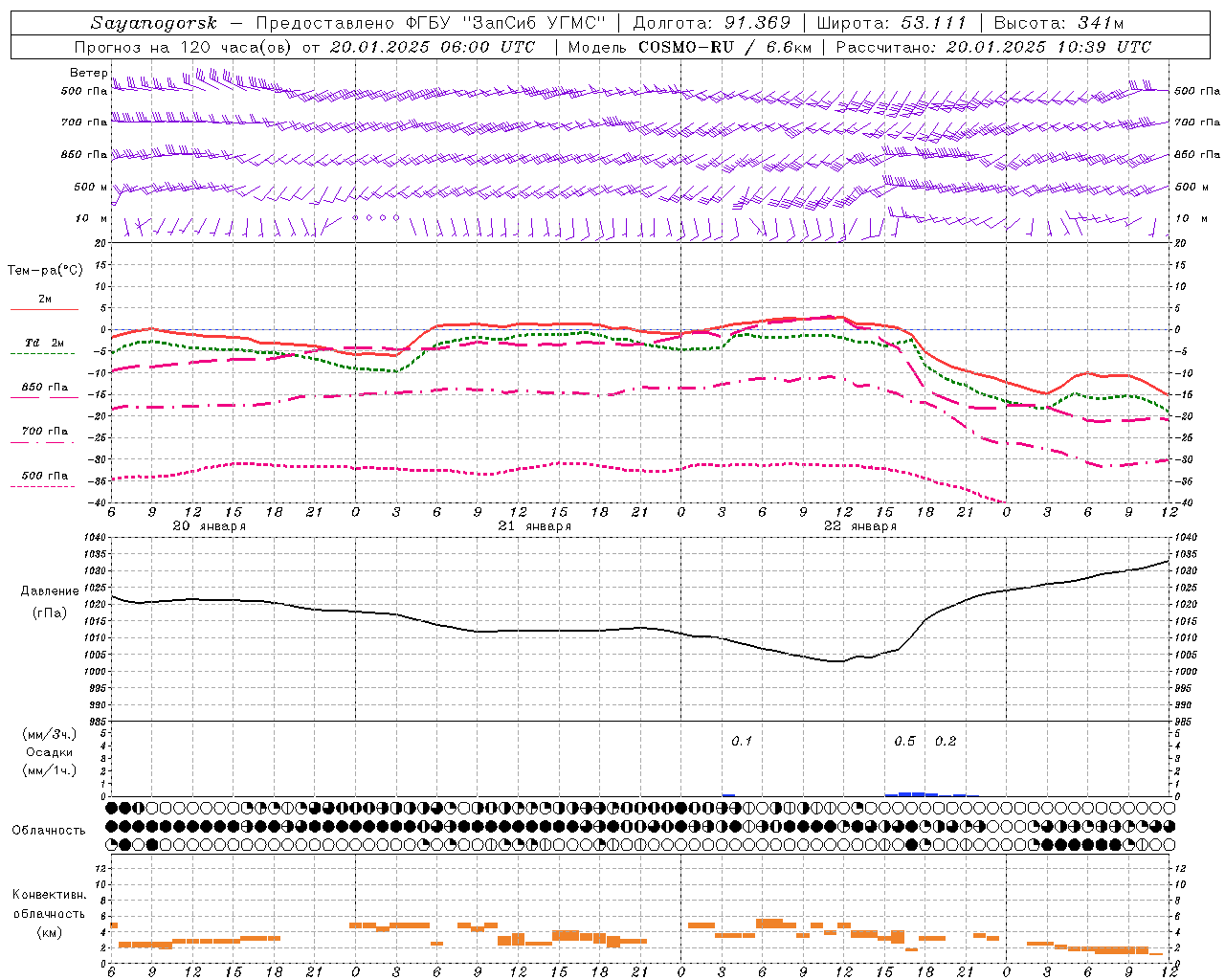Select the Предоставлено ФГБУ "ЗапСиб УГМС" text
Screen dimensions: 1225x980
tap(432, 23)
